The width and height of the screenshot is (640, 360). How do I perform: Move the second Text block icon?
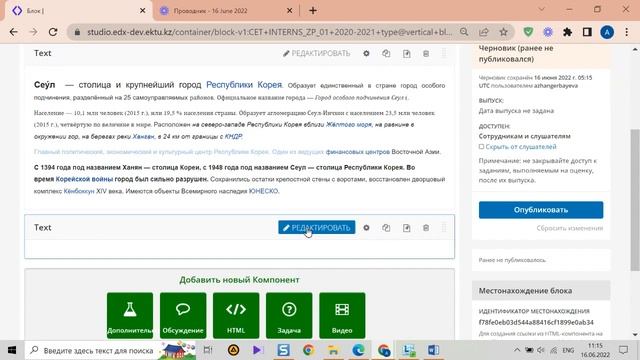[407, 228]
